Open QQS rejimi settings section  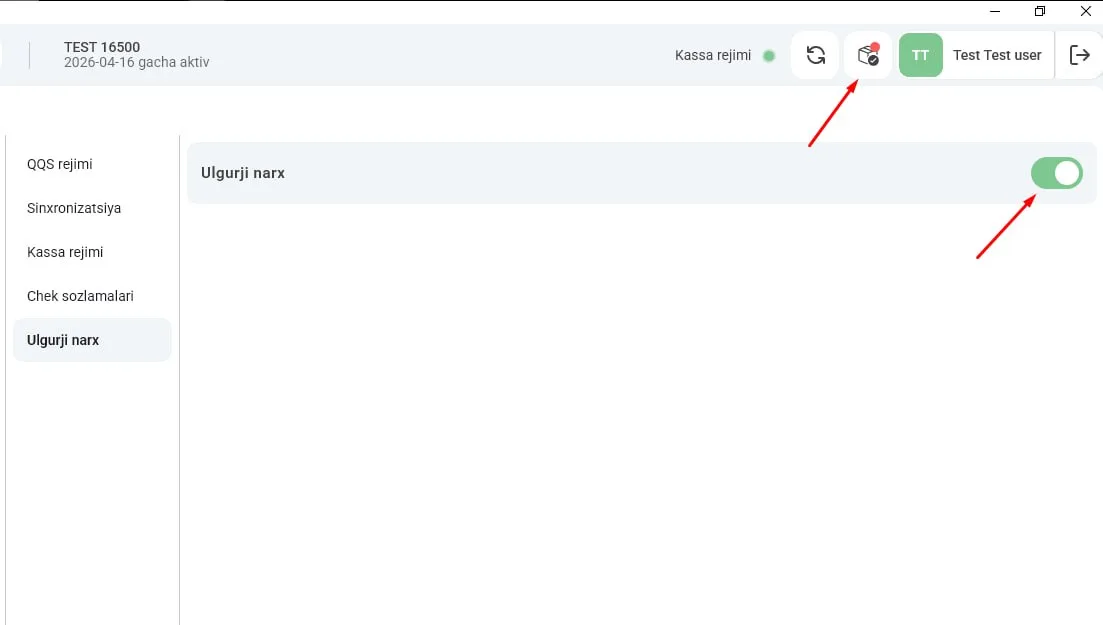(x=60, y=164)
